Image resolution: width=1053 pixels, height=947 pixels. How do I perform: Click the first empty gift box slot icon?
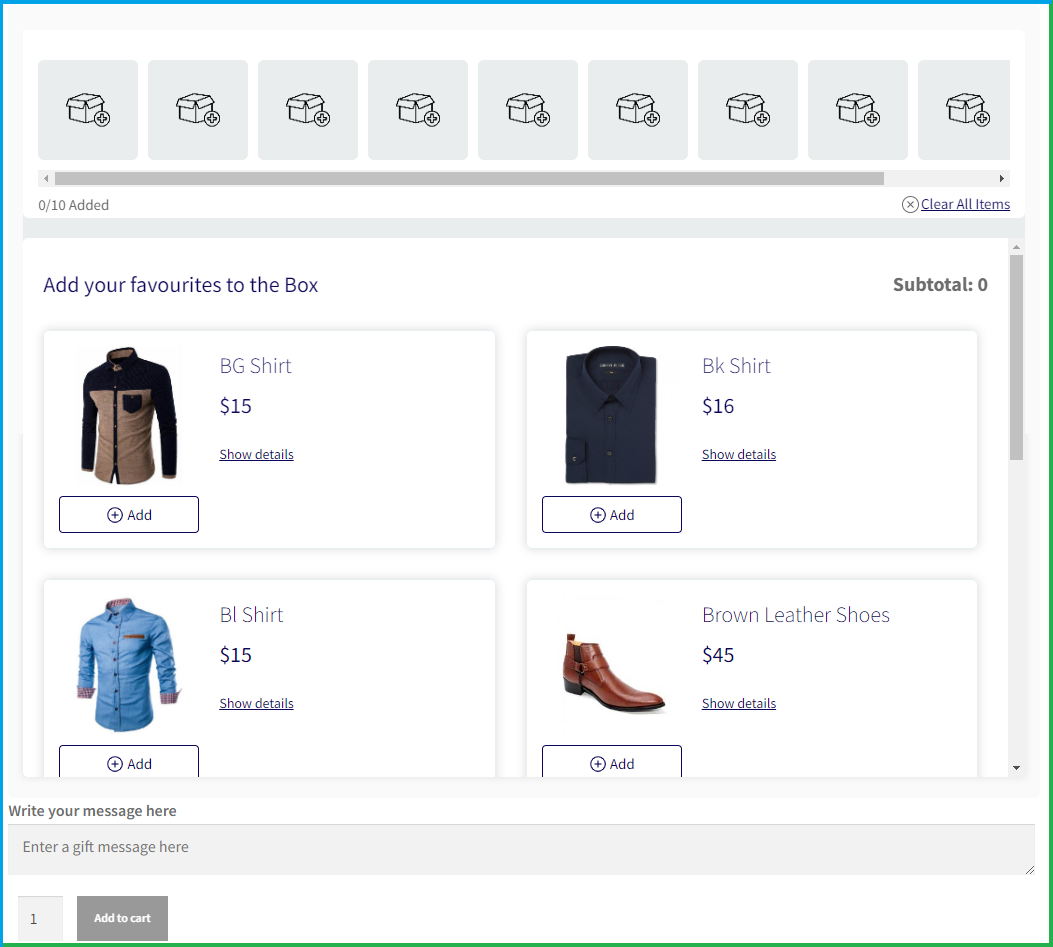(87, 109)
